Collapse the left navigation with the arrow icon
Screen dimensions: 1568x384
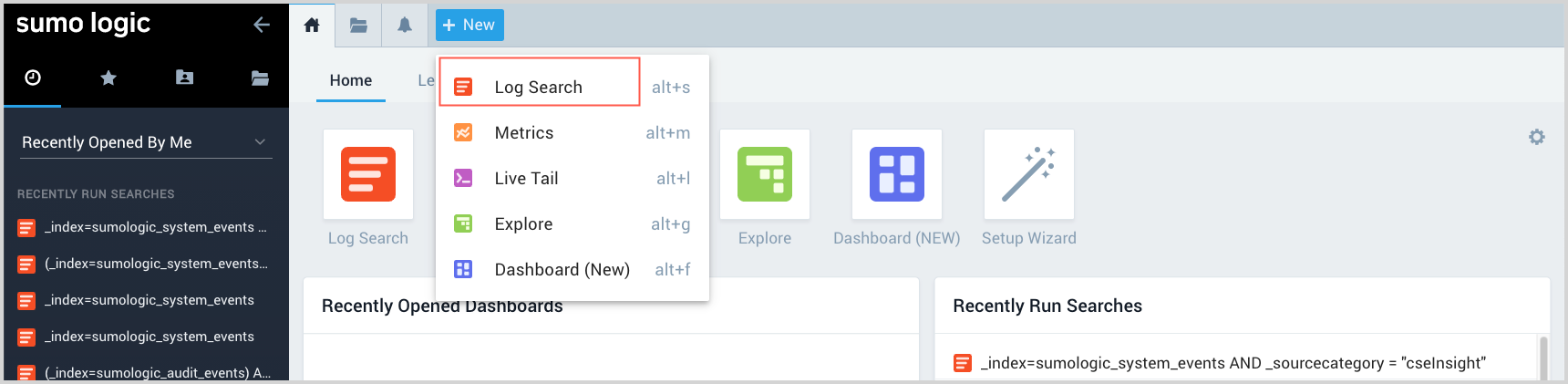pyautogui.click(x=262, y=25)
